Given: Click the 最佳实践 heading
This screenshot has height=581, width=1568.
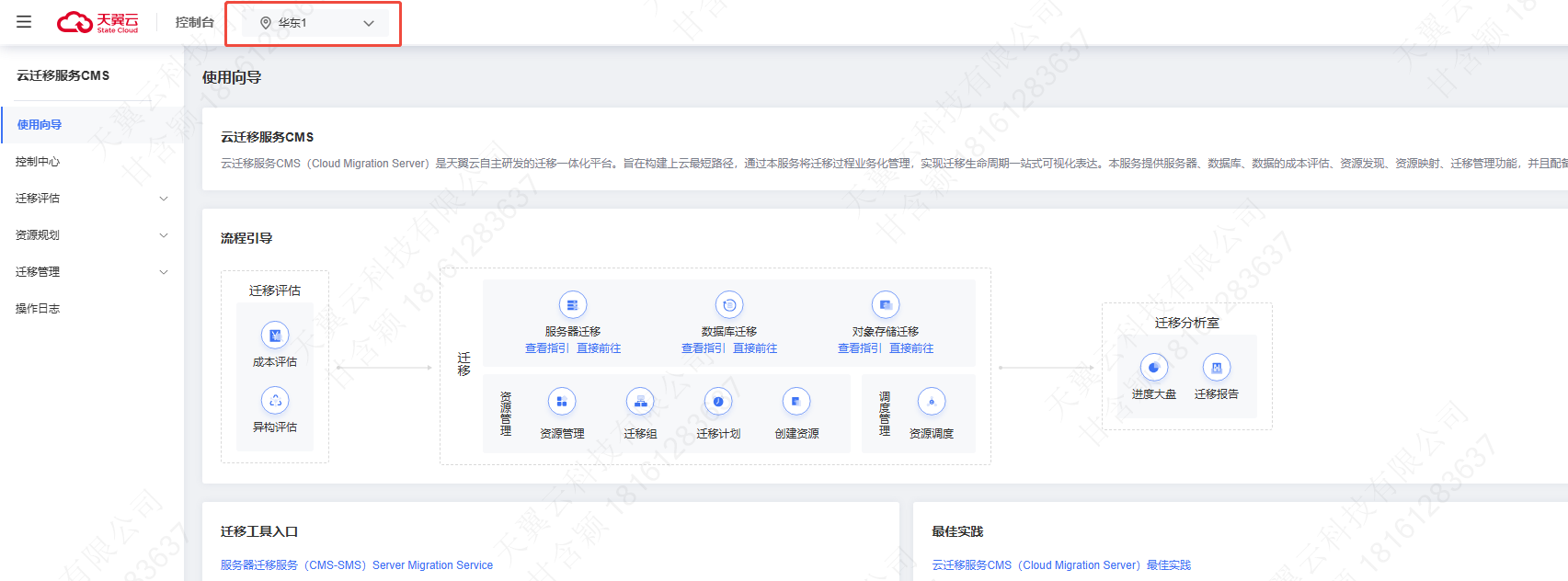Looking at the screenshot, I should [957, 531].
